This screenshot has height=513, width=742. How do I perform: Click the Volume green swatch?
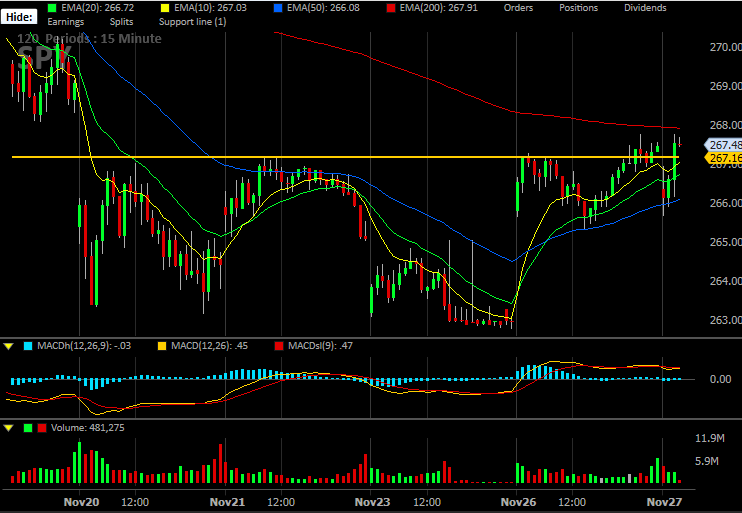pyautogui.click(x=28, y=428)
